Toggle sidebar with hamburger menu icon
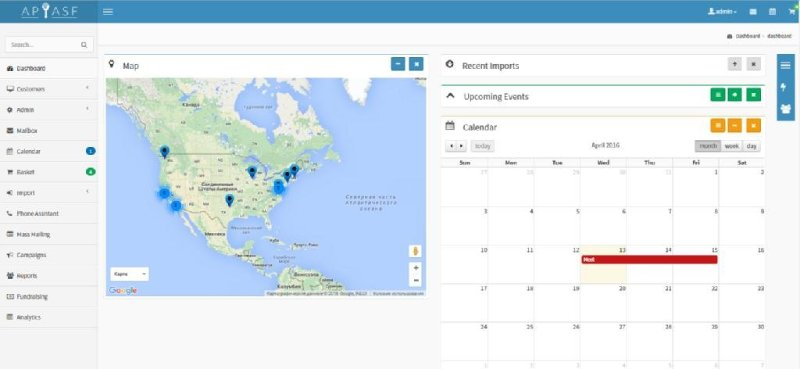Image resolution: width=800 pixels, height=369 pixels. (x=108, y=11)
